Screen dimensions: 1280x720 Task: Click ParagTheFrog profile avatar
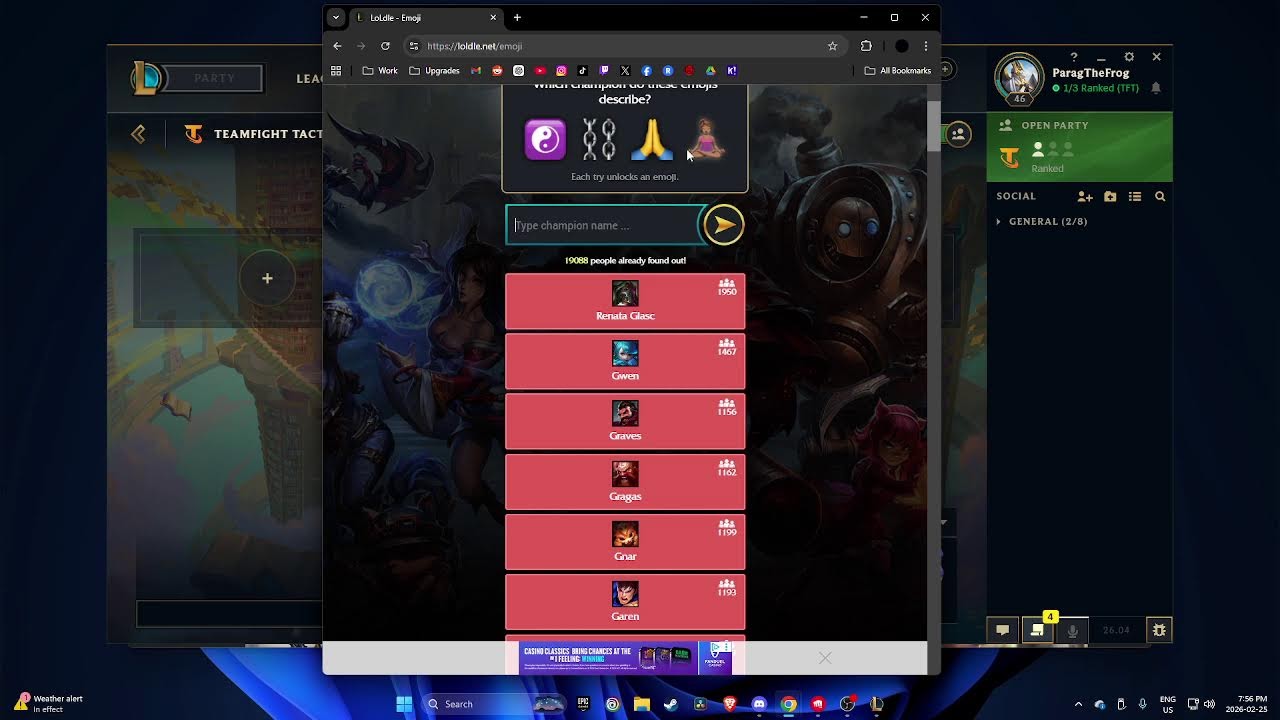(x=1019, y=78)
